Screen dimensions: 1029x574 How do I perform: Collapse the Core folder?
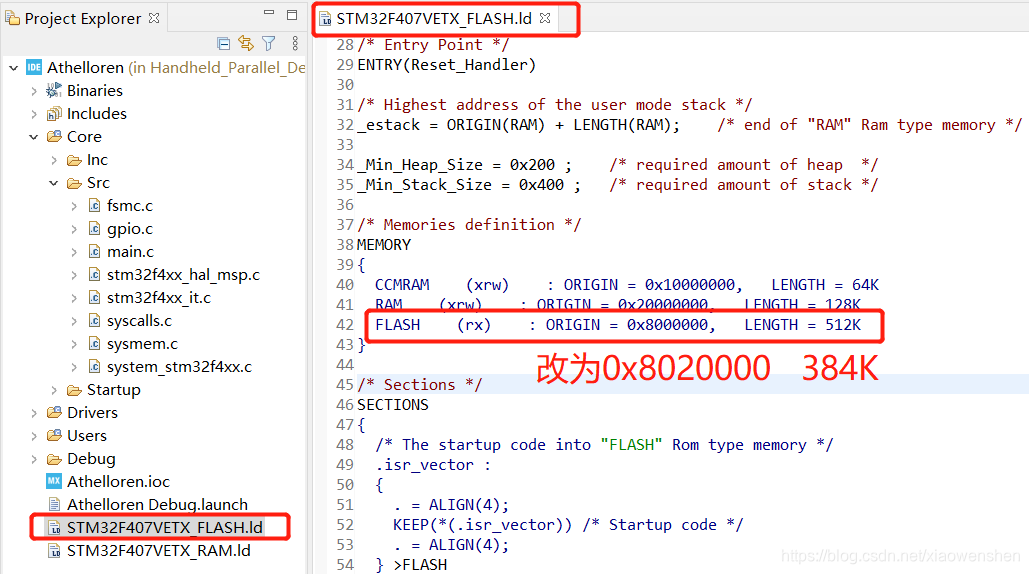tap(33, 137)
